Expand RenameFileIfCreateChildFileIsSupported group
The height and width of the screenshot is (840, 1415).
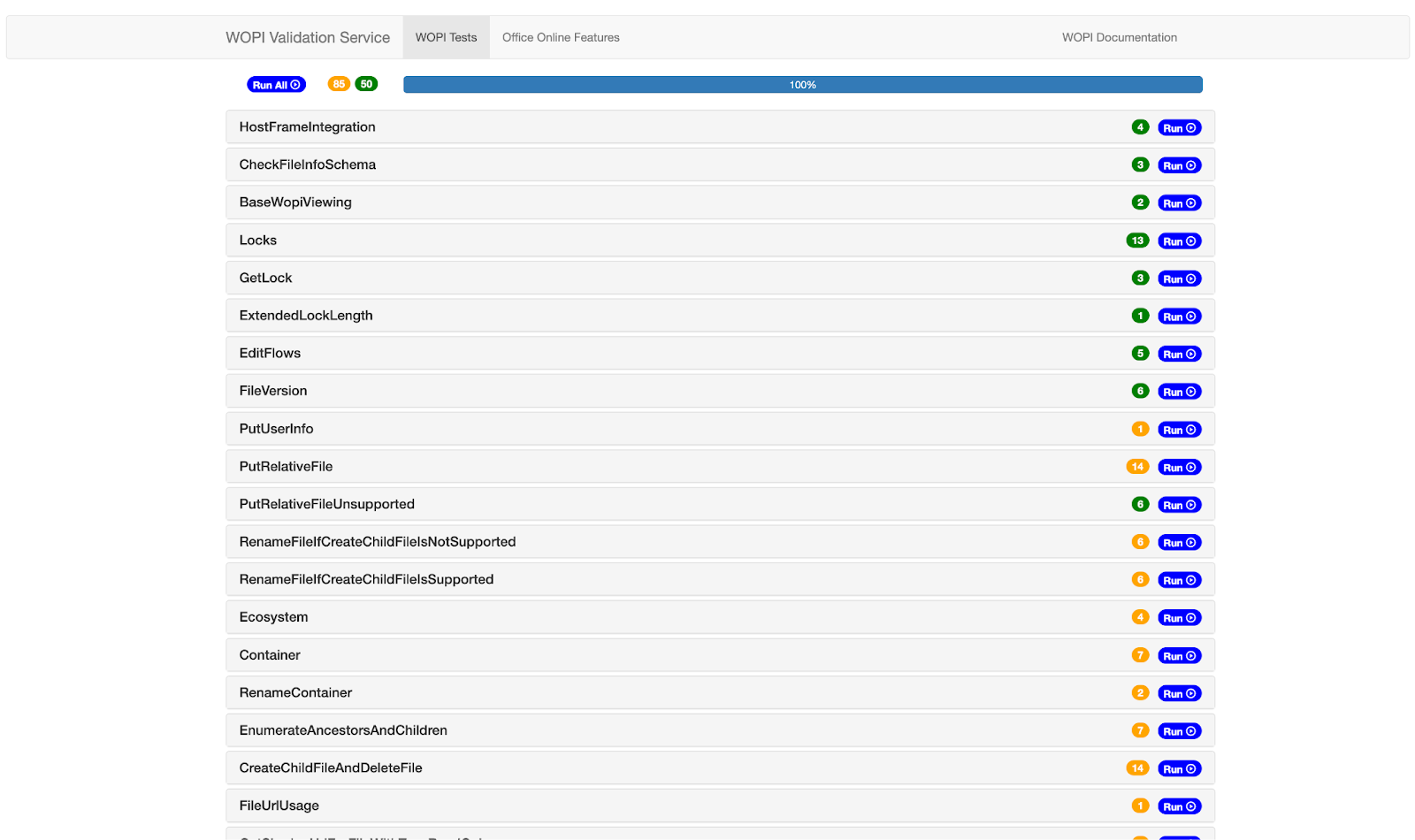pos(720,579)
